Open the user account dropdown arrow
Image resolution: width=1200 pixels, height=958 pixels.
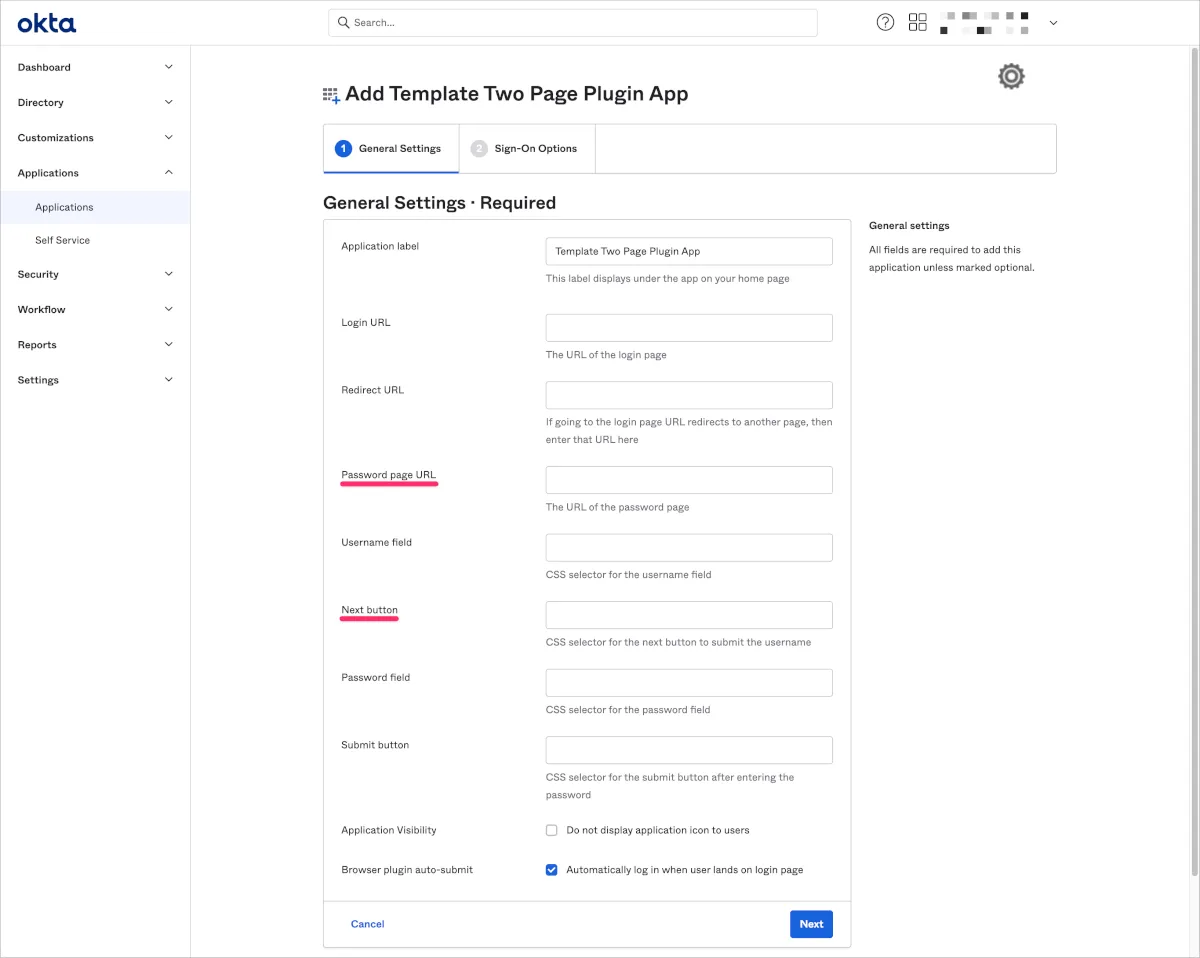coord(1053,23)
